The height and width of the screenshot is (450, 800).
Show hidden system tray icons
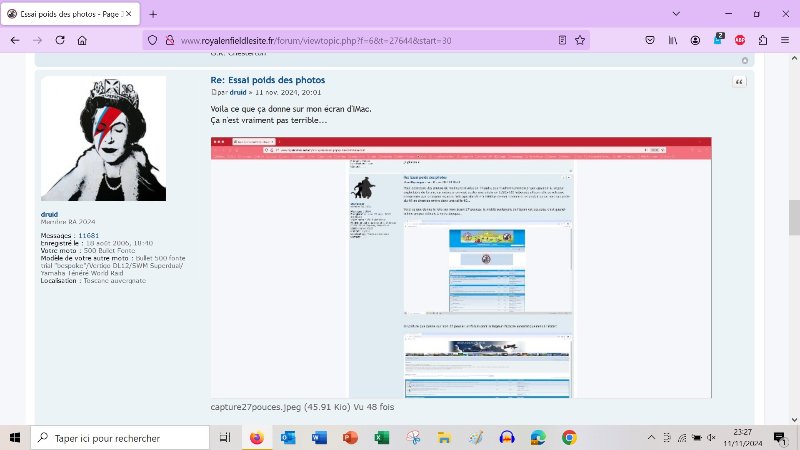pos(653,437)
